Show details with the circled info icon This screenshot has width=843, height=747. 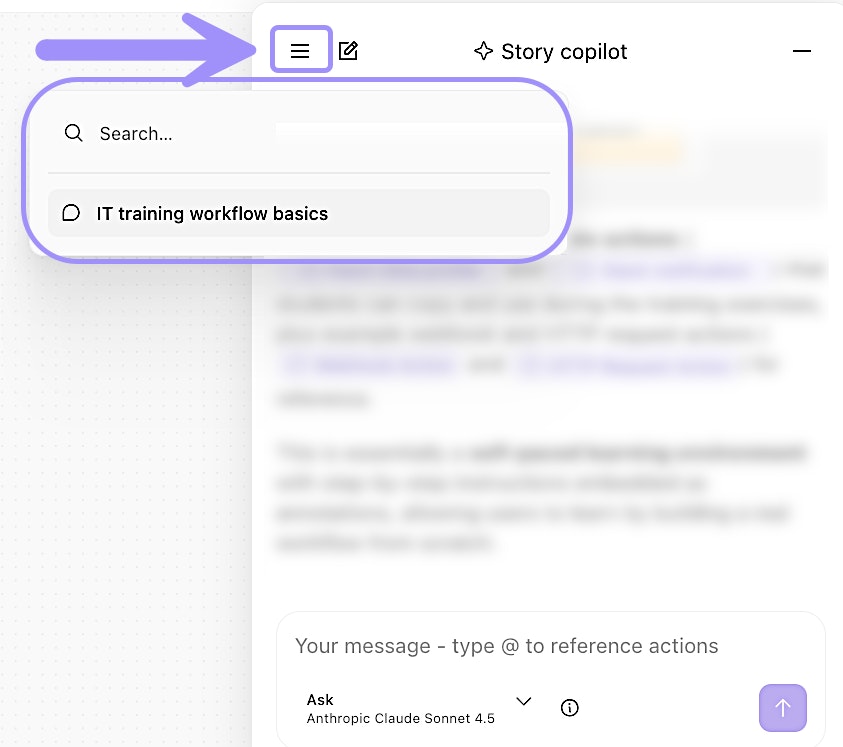[x=570, y=708]
